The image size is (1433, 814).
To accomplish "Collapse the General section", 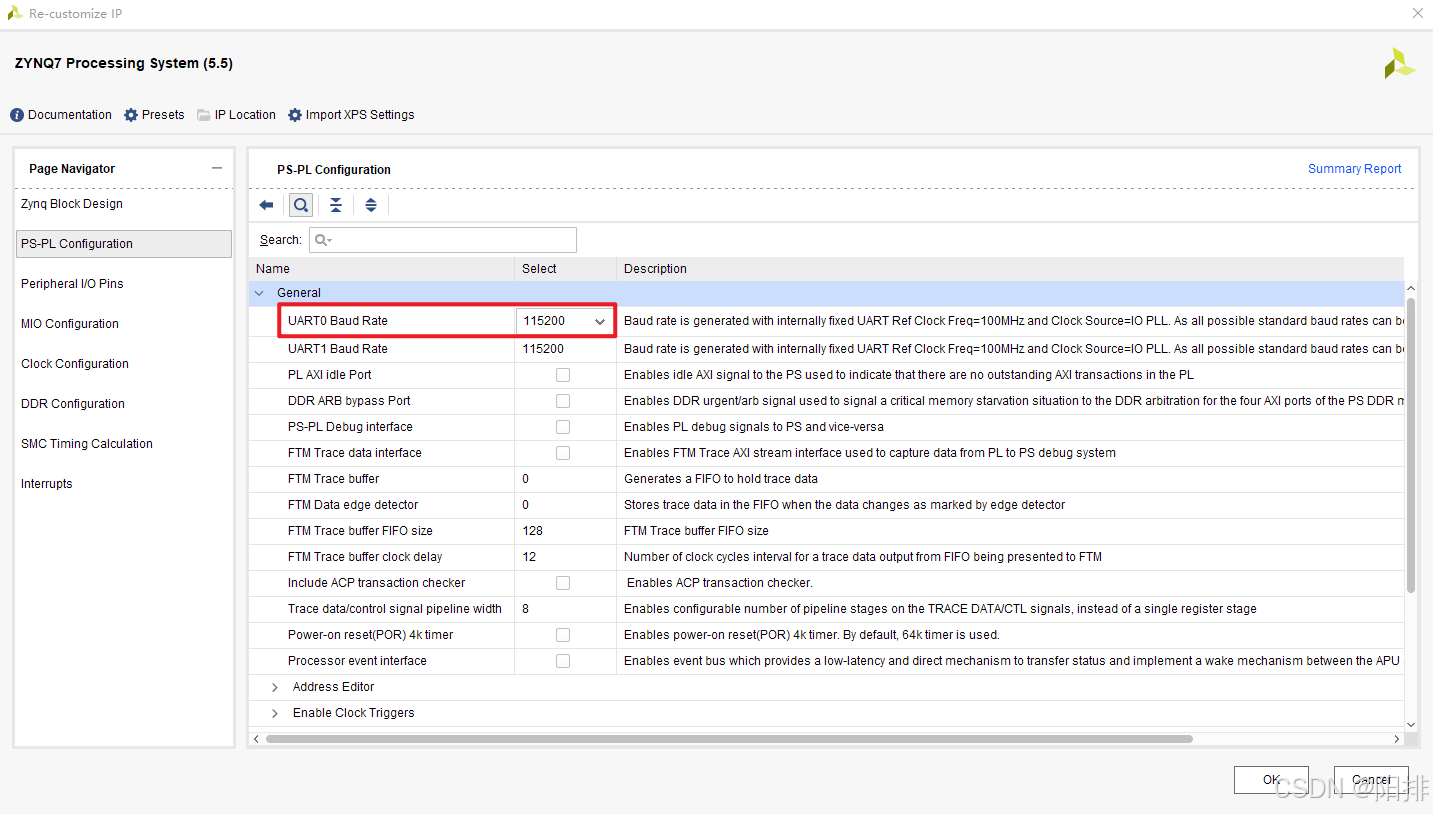I will [260, 293].
